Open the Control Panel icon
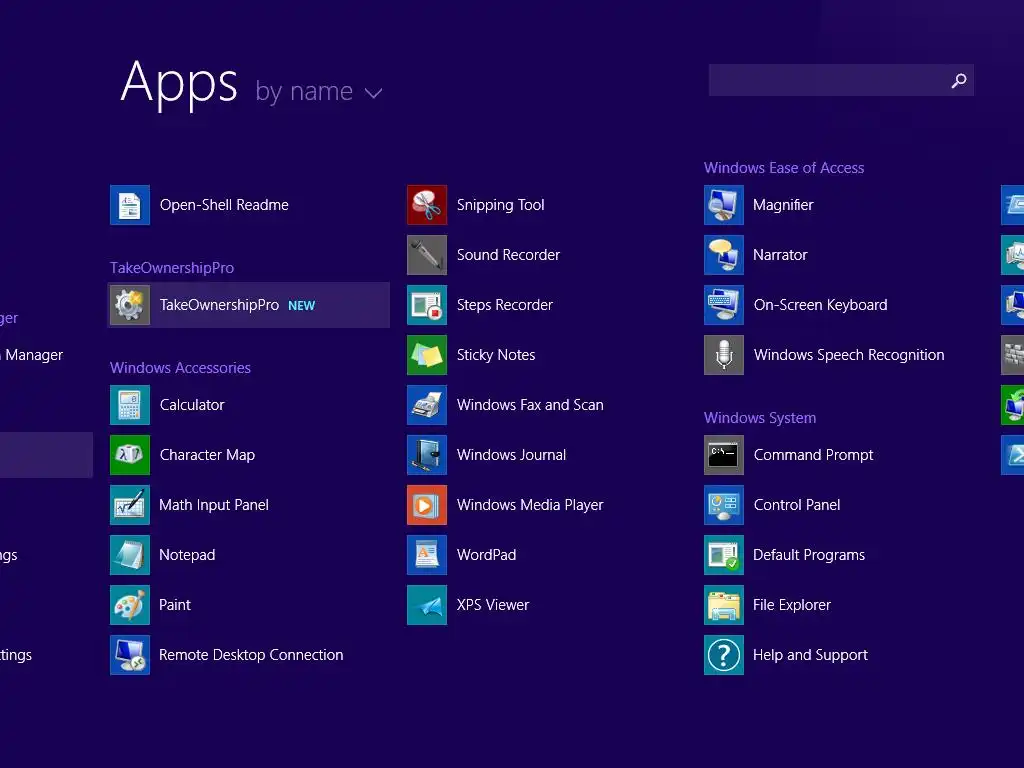The height and width of the screenshot is (768, 1024). 724,505
